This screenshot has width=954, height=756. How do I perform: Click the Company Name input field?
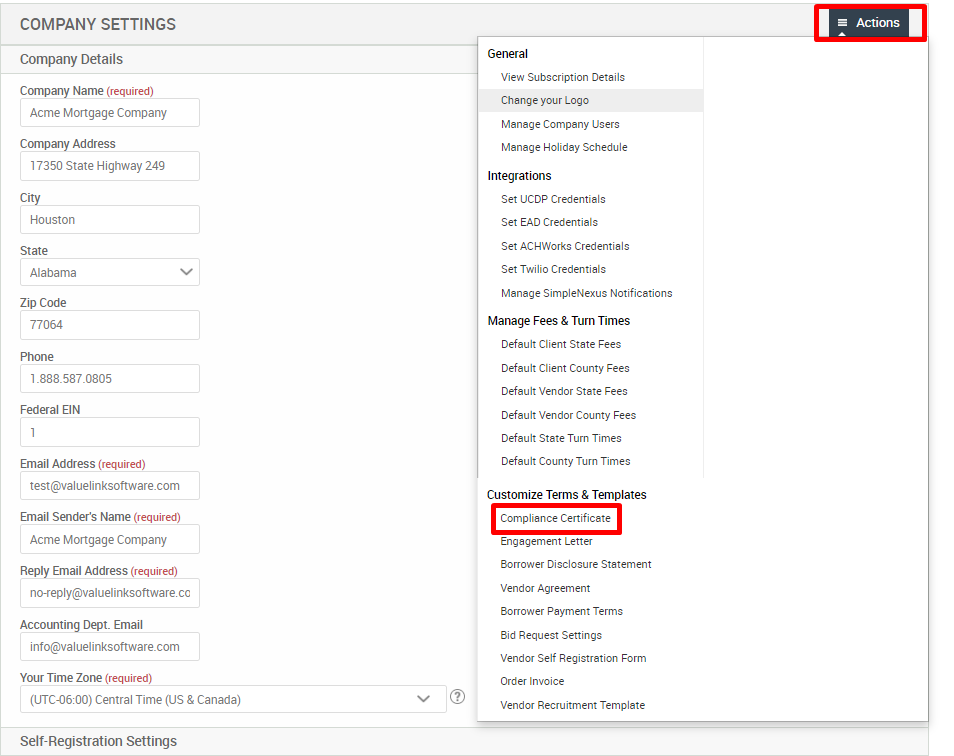[110, 113]
